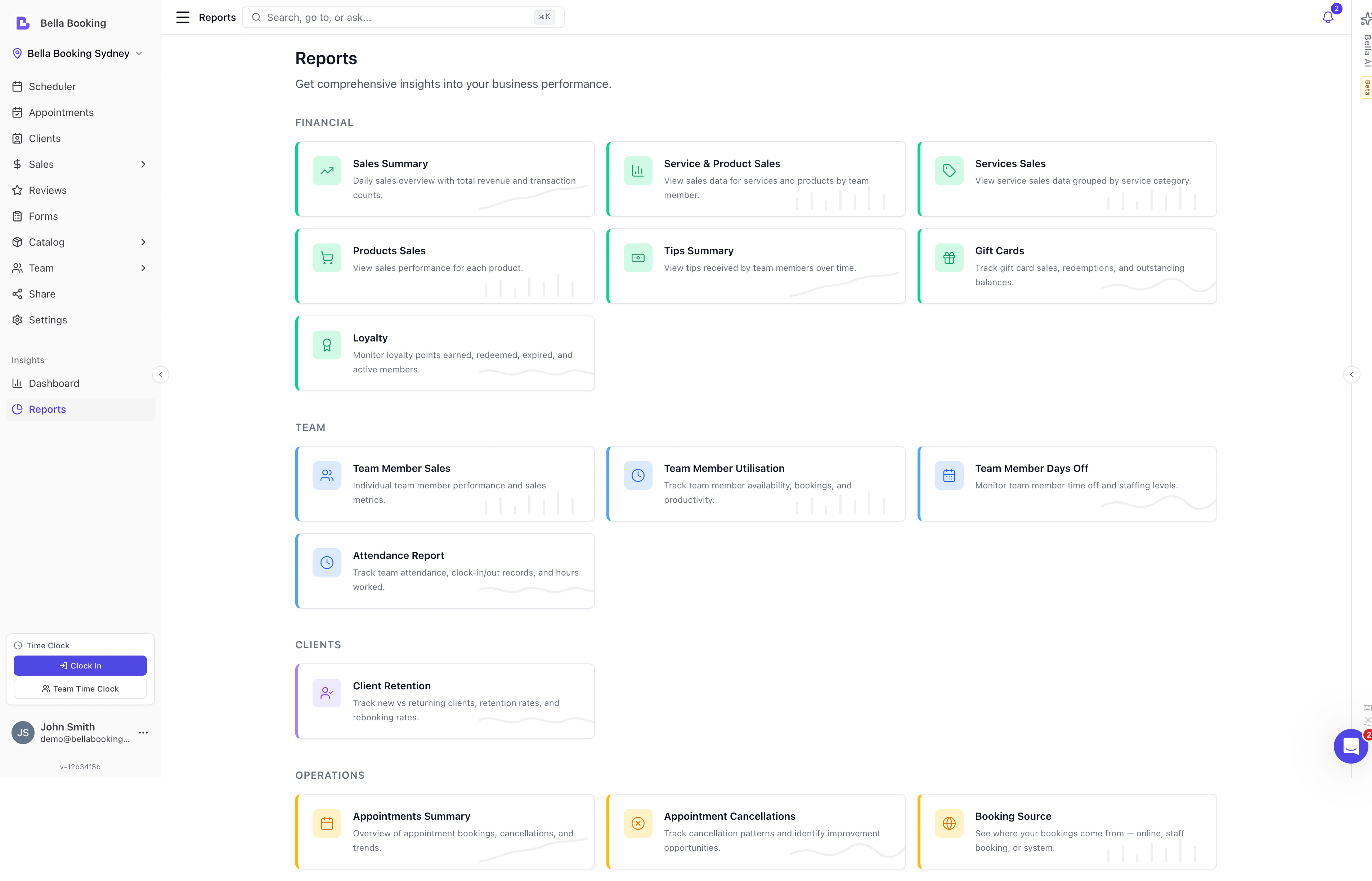Viewport: 1372px width, 881px height.
Task: Expand the Catalog sidebar section
Action: coord(143,242)
